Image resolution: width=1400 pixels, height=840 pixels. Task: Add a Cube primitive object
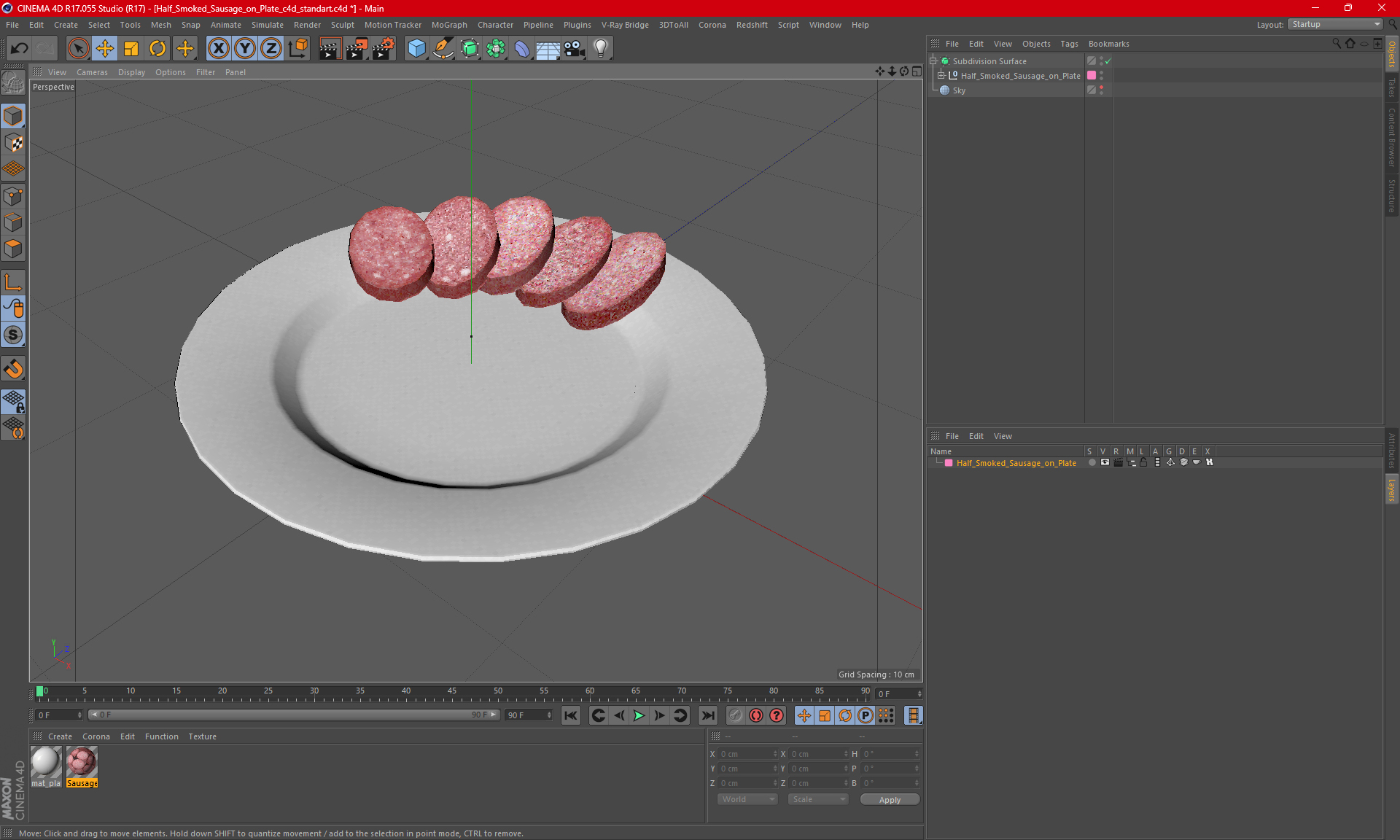pyautogui.click(x=416, y=49)
